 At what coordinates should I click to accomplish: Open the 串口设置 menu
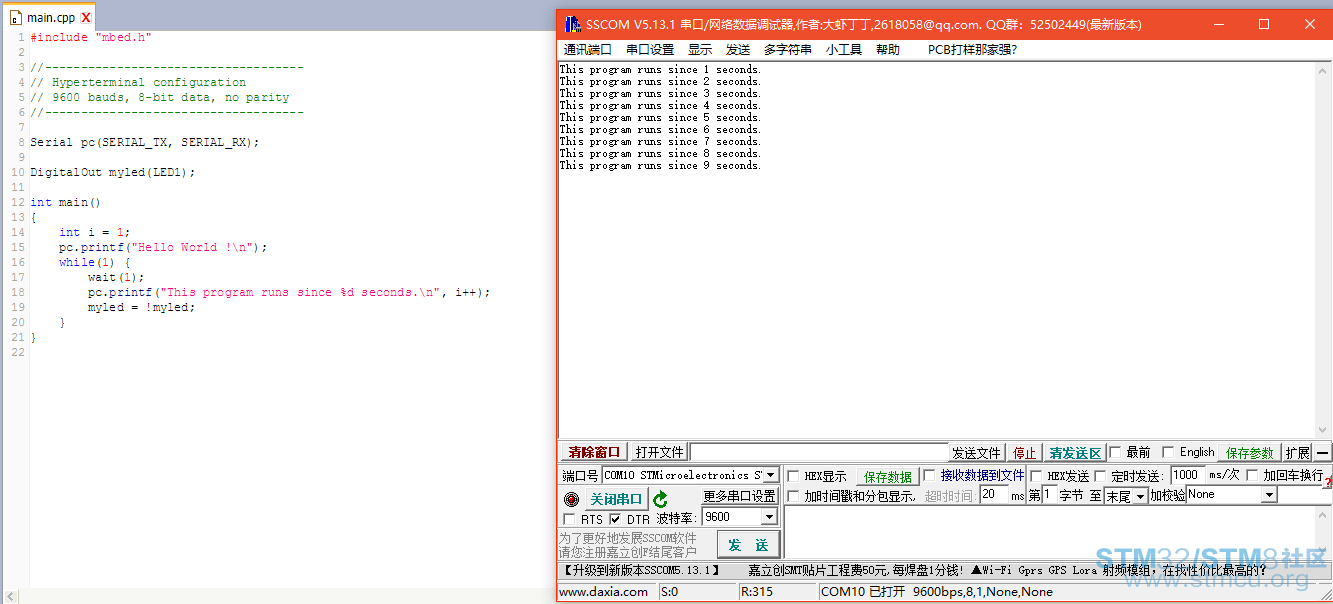pos(650,50)
